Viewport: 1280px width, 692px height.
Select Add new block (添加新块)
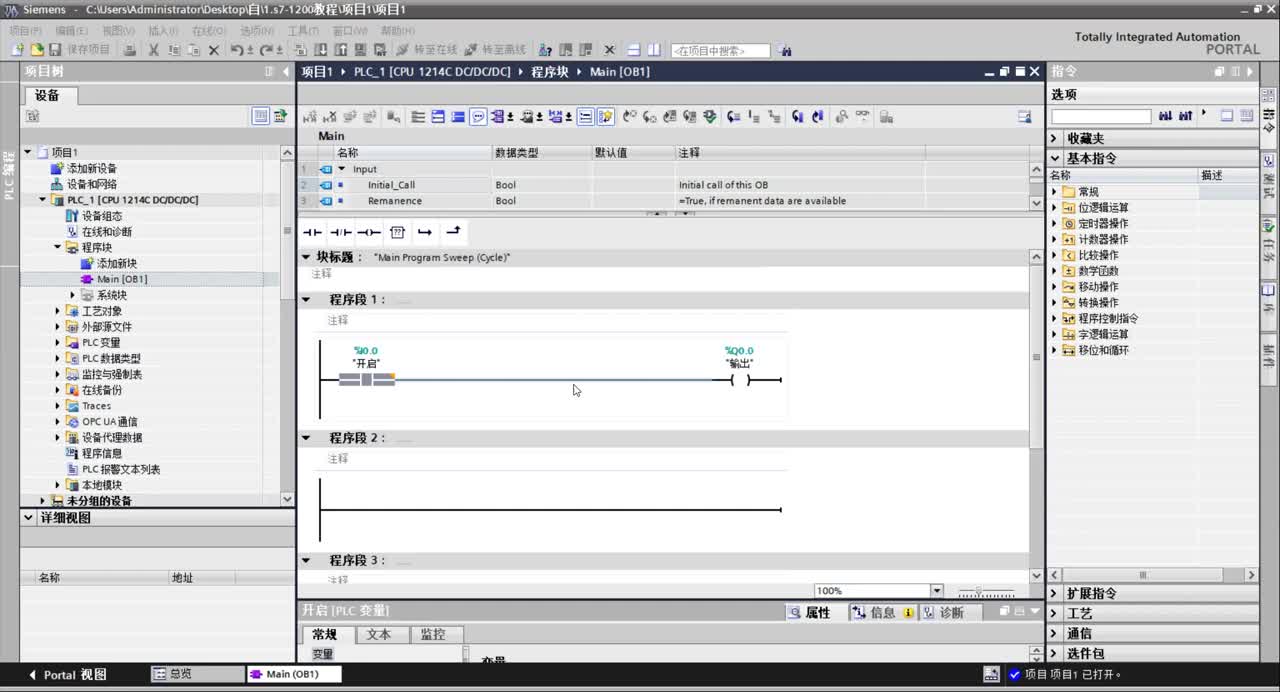click(117, 263)
